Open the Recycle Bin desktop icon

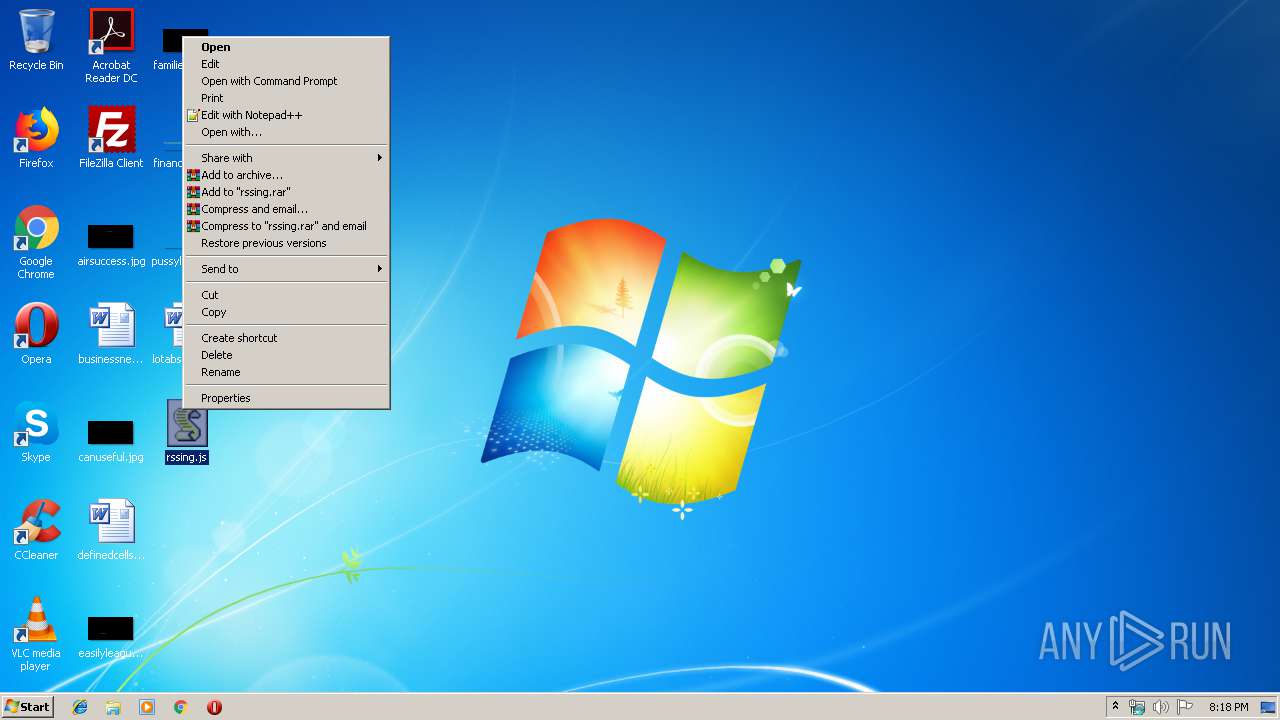36,40
